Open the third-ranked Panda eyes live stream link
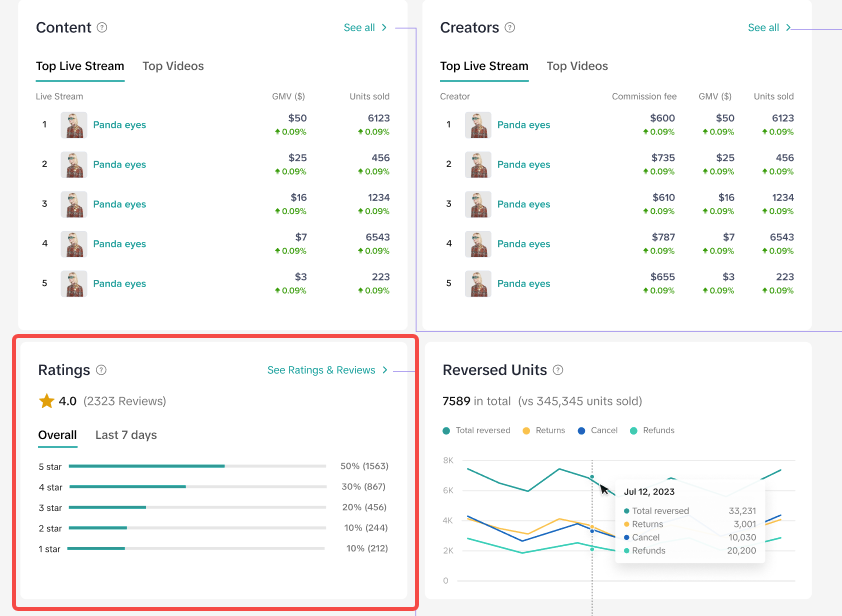This screenshot has width=842, height=616. pyautogui.click(x=119, y=204)
